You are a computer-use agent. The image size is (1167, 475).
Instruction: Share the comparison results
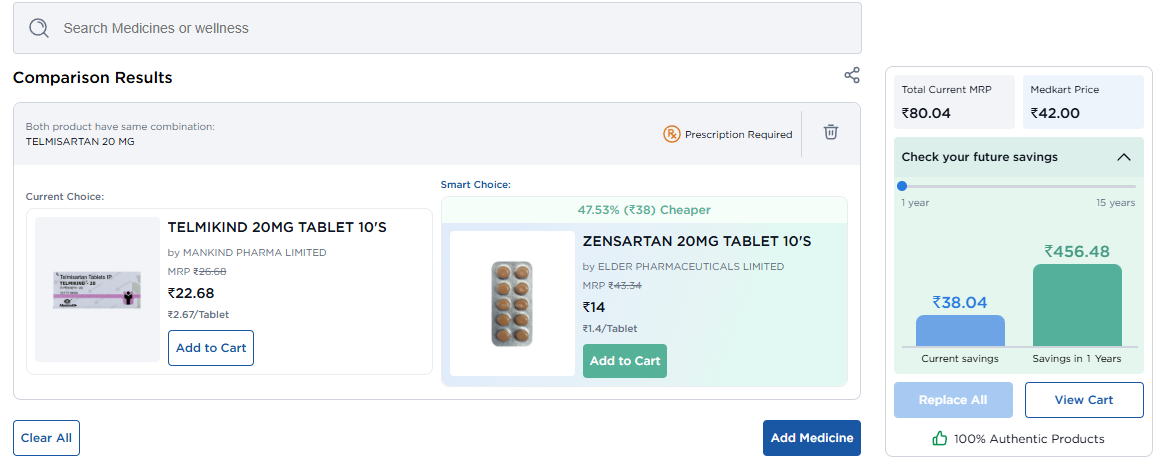click(x=852, y=75)
